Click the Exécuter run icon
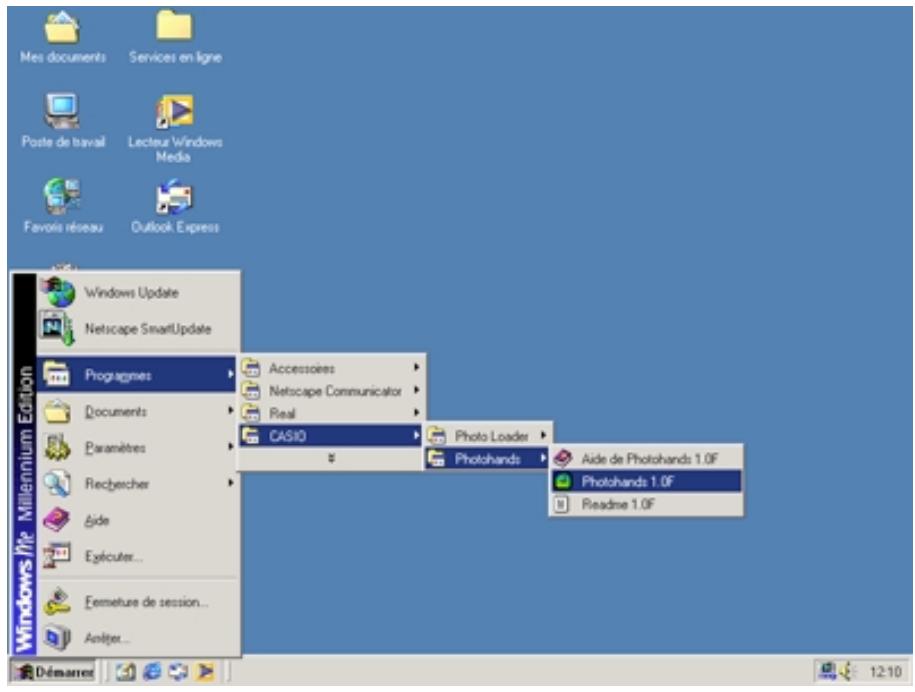The image size is (915, 692). (x=57, y=556)
